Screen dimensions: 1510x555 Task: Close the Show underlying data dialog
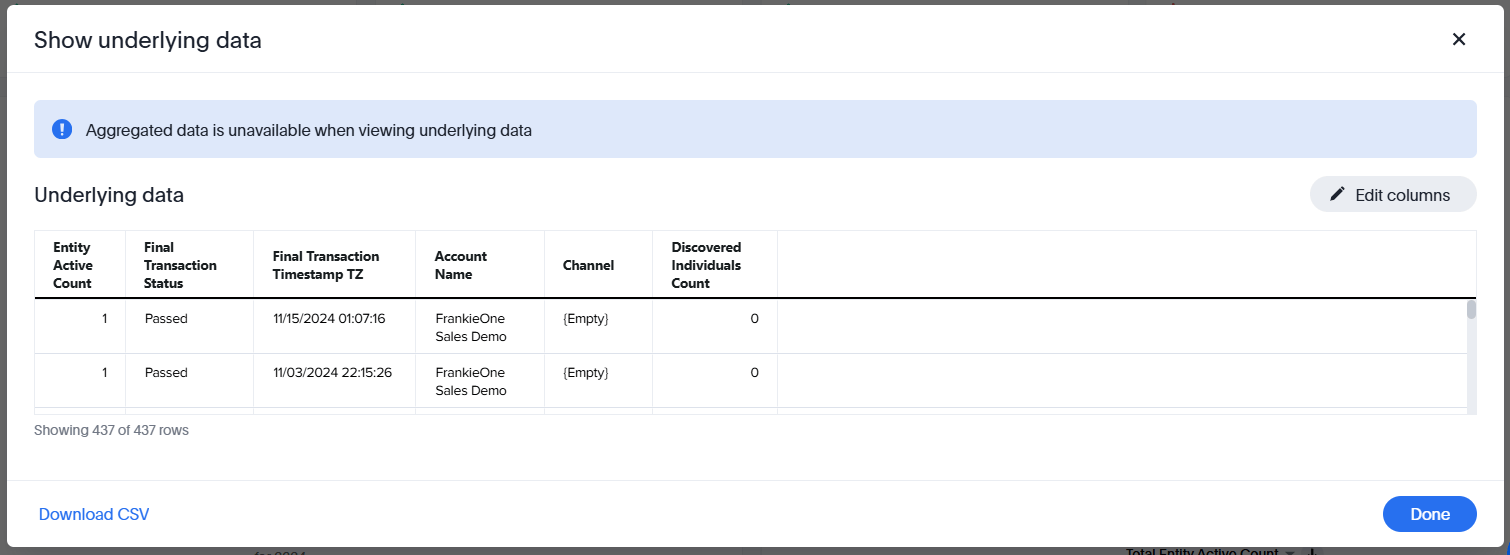click(1458, 39)
